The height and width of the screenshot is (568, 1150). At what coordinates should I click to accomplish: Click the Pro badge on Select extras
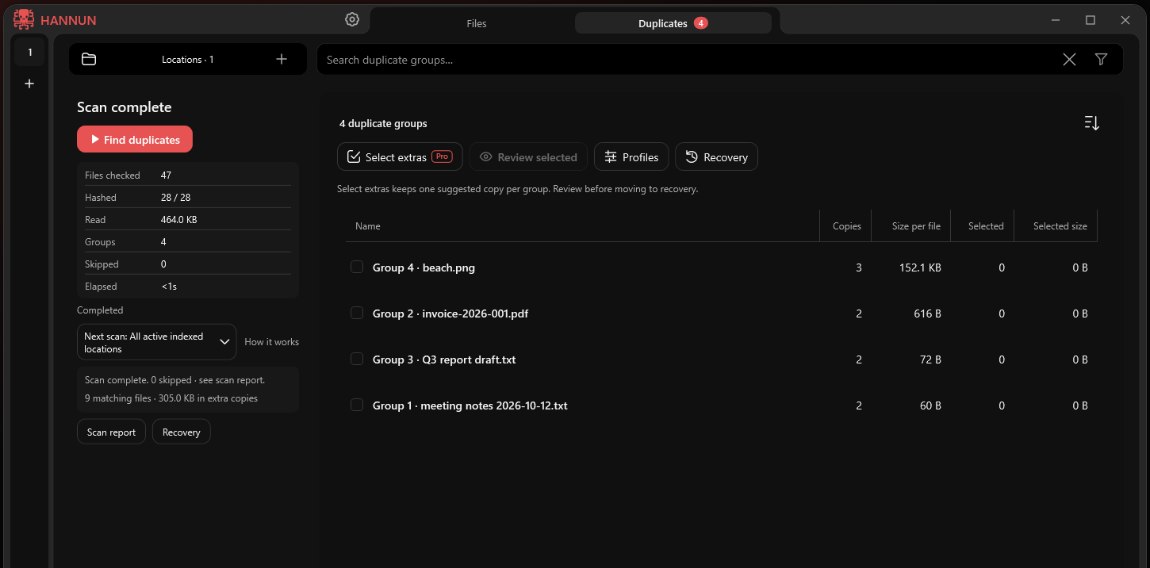point(442,156)
